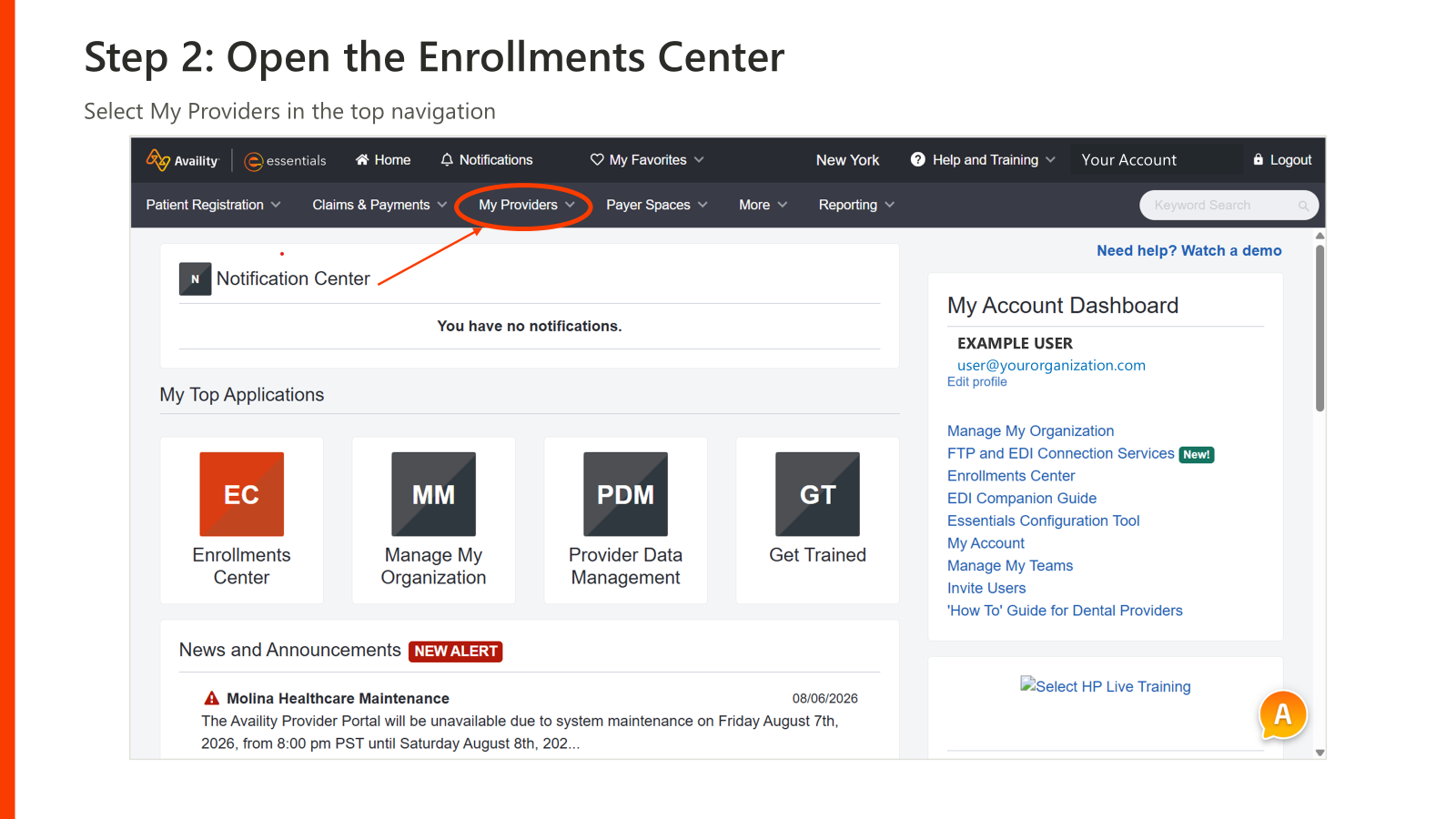Click the Select HP Live Training image
Viewport: 1456px width, 819px height.
[x=1106, y=686]
